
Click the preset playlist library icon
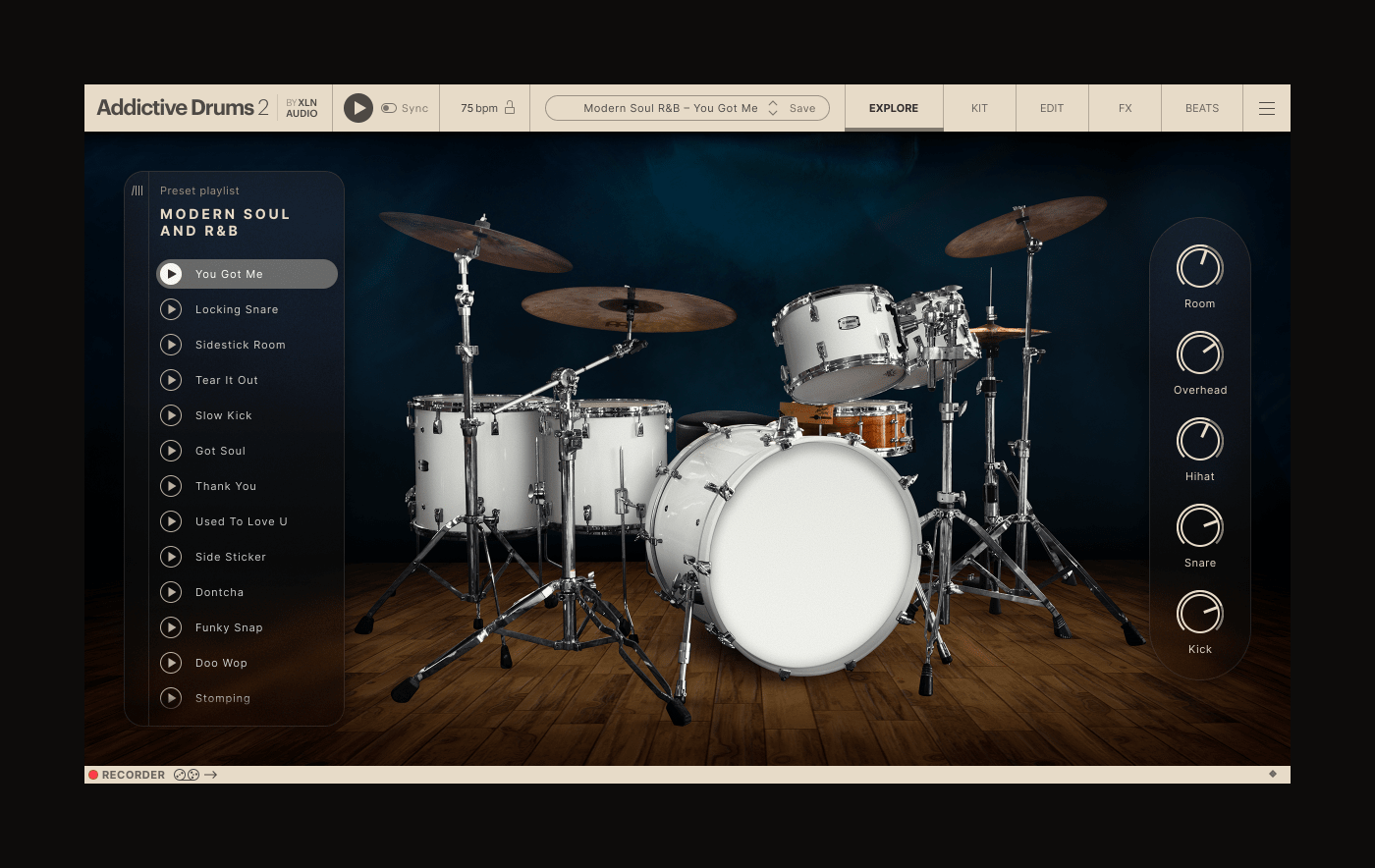pyautogui.click(x=137, y=190)
